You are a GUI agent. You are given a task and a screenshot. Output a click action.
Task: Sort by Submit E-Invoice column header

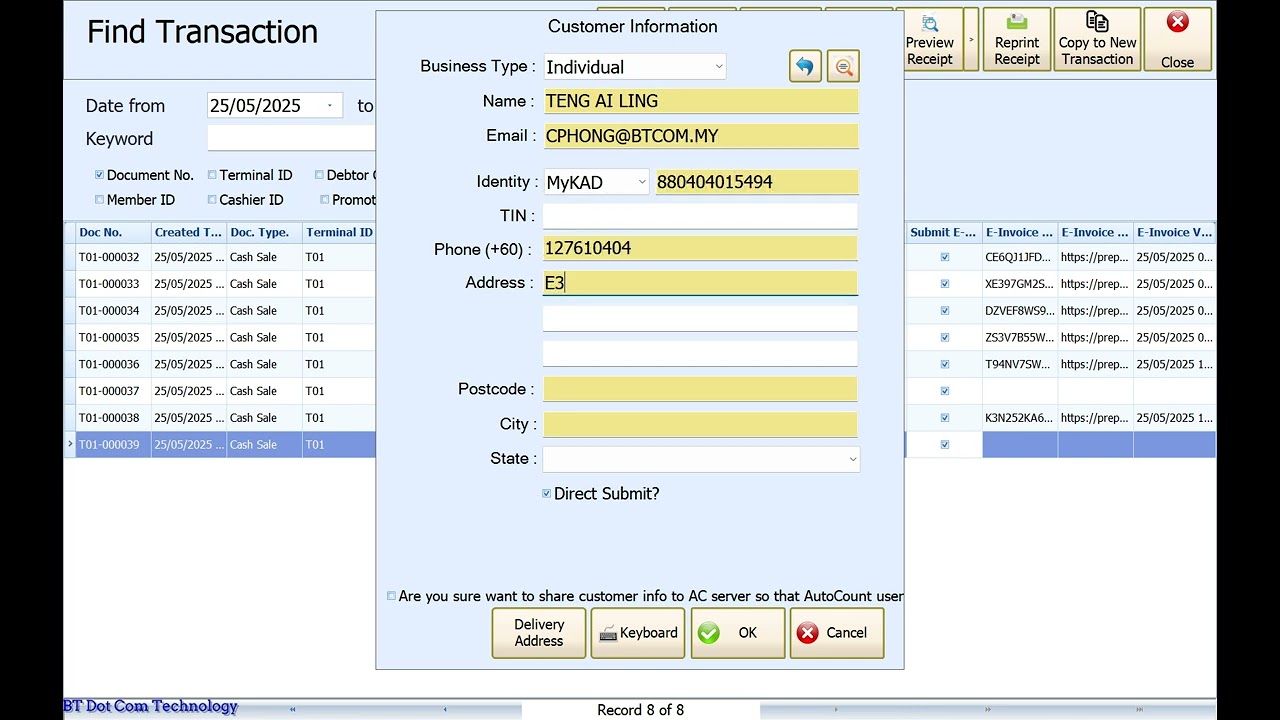point(944,232)
